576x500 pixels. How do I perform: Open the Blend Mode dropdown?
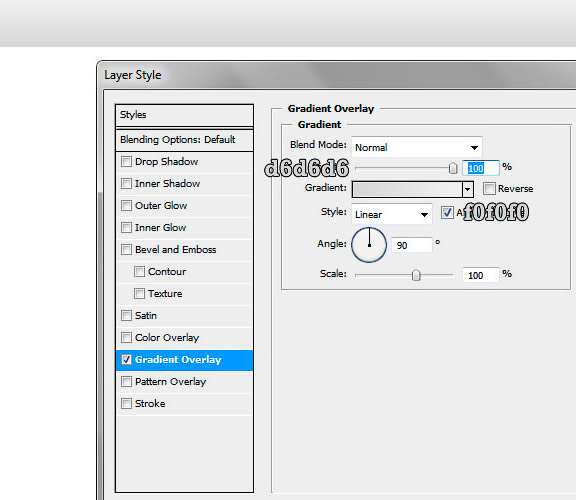(x=417, y=147)
